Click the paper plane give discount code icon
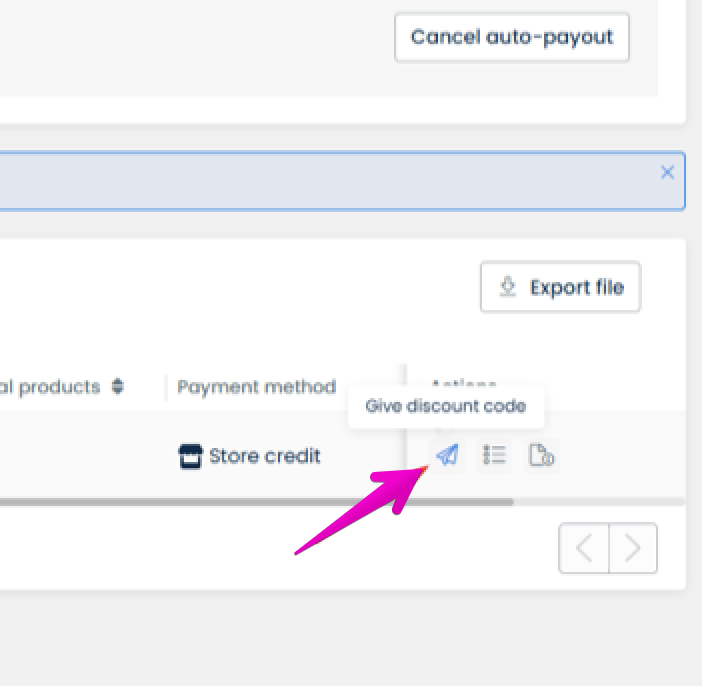 point(448,455)
